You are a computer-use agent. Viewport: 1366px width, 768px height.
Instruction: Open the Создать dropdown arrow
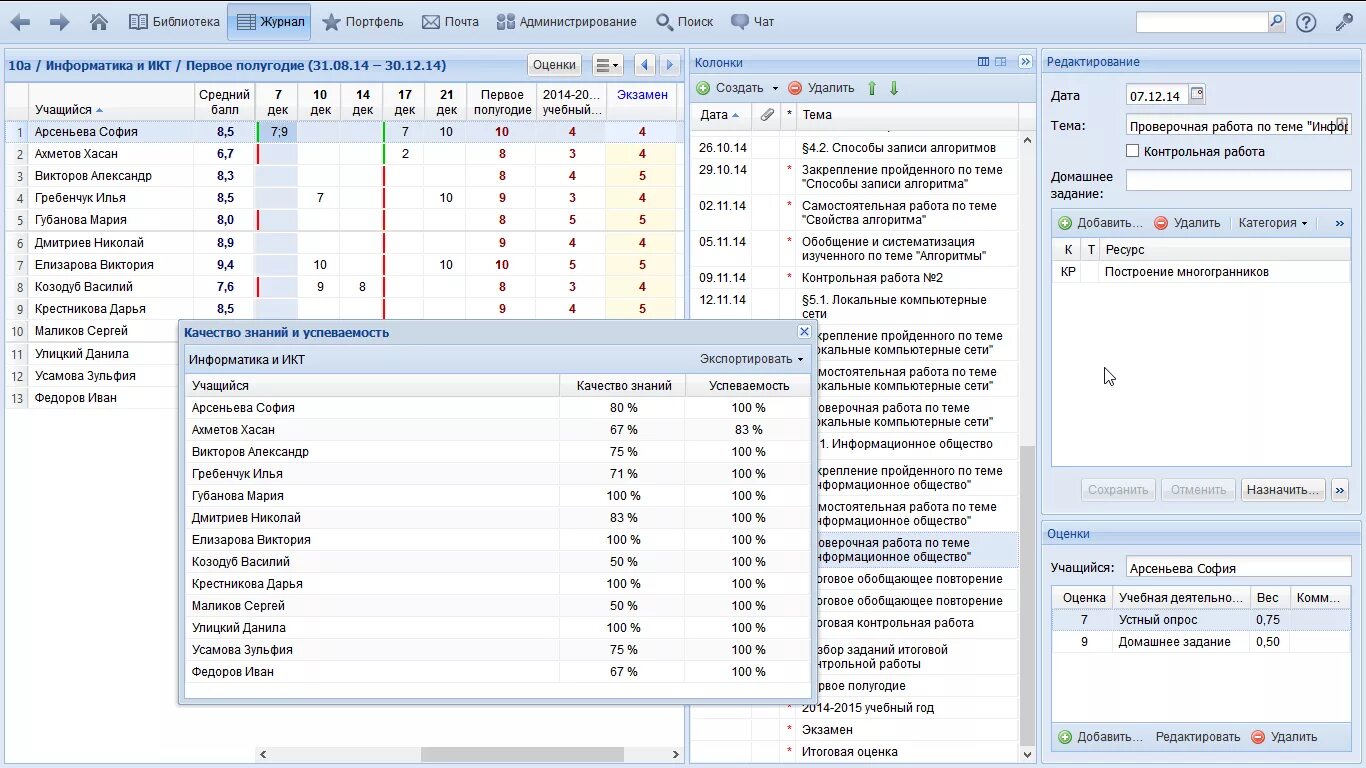tap(774, 89)
